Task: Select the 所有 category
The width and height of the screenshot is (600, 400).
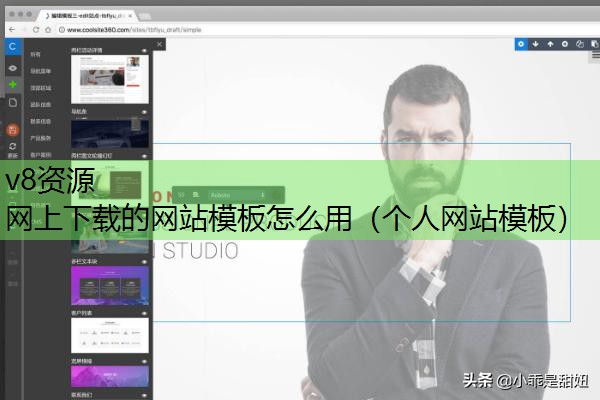Action: pos(35,54)
